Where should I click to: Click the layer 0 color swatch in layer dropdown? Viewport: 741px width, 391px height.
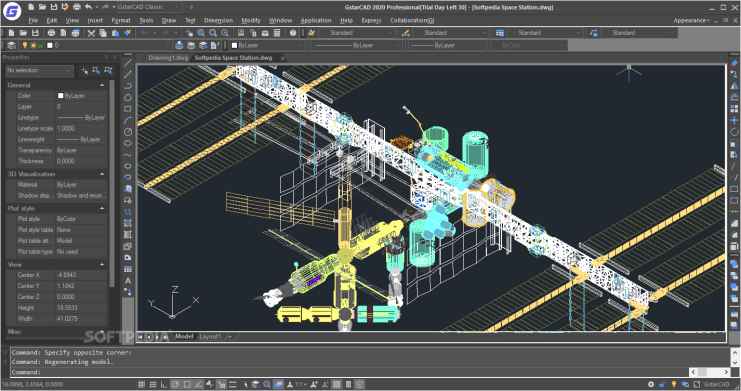click(x=50, y=45)
